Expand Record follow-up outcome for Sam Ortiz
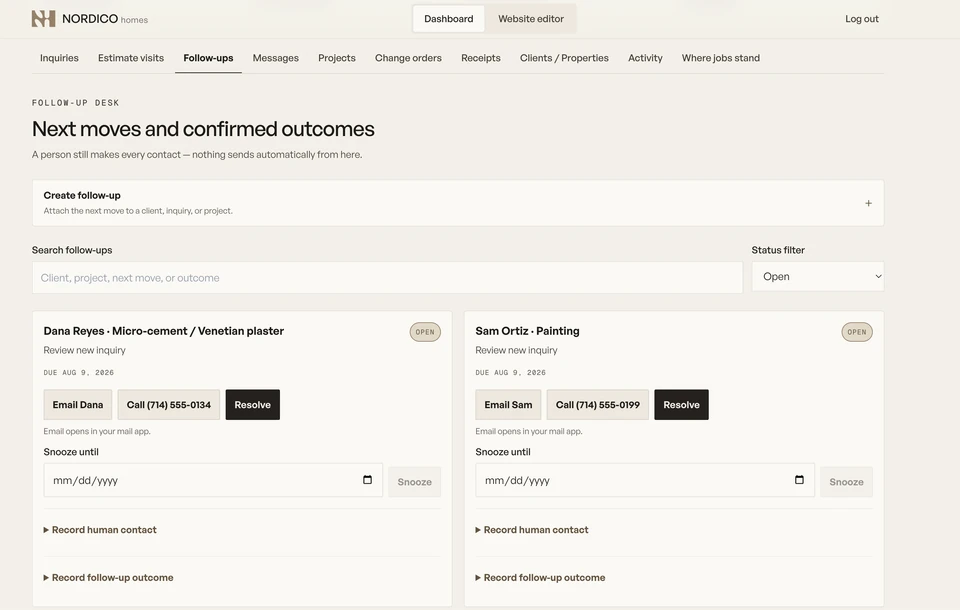 pyautogui.click(x=540, y=578)
